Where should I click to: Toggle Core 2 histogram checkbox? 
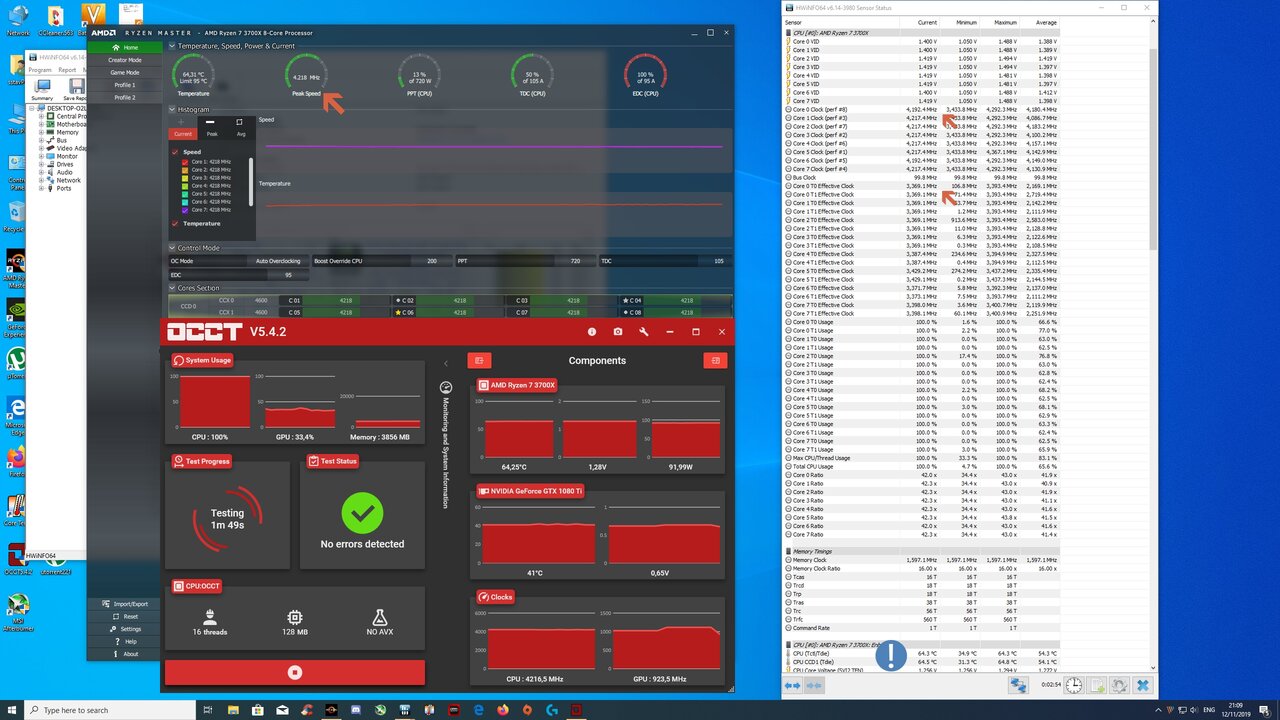[x=185, y=170]
